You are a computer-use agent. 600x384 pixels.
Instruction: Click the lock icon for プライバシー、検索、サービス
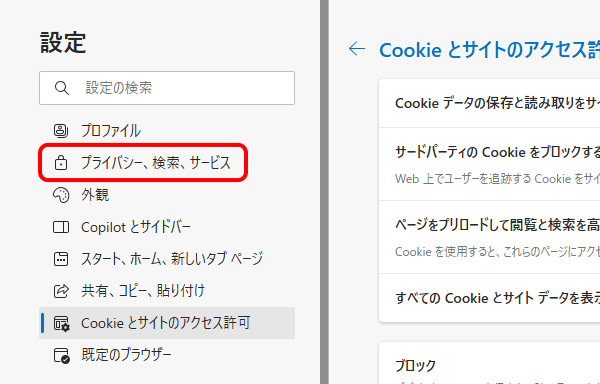[x=60, y=163]
